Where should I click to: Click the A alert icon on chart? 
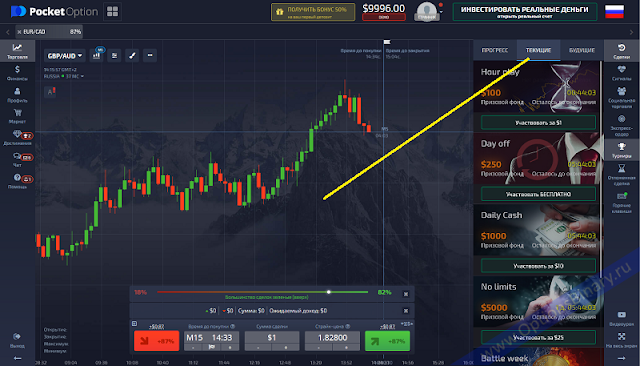(50, 92)
